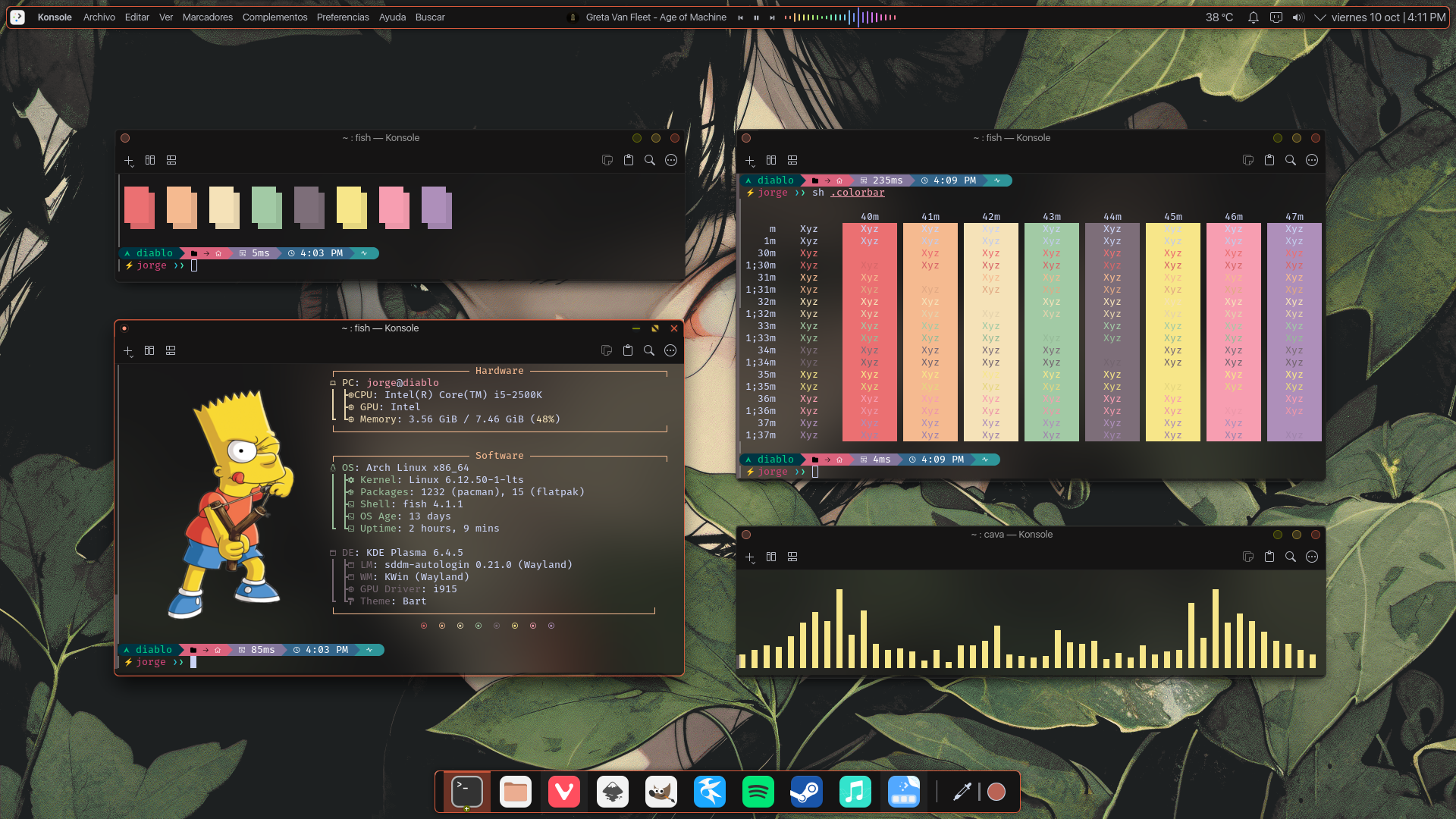Launch Steam from the dock
1456x819 pixels.
(807, 792)
